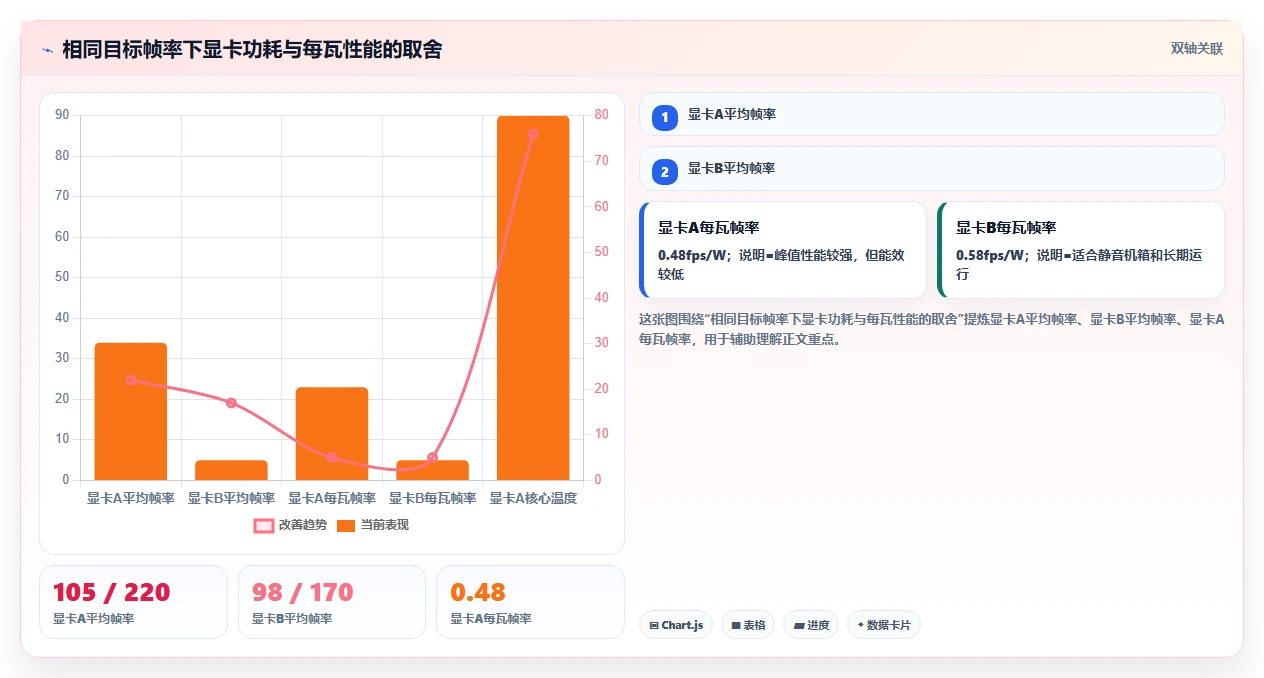
Task: Click the 进度 tag
Action: 811,625
